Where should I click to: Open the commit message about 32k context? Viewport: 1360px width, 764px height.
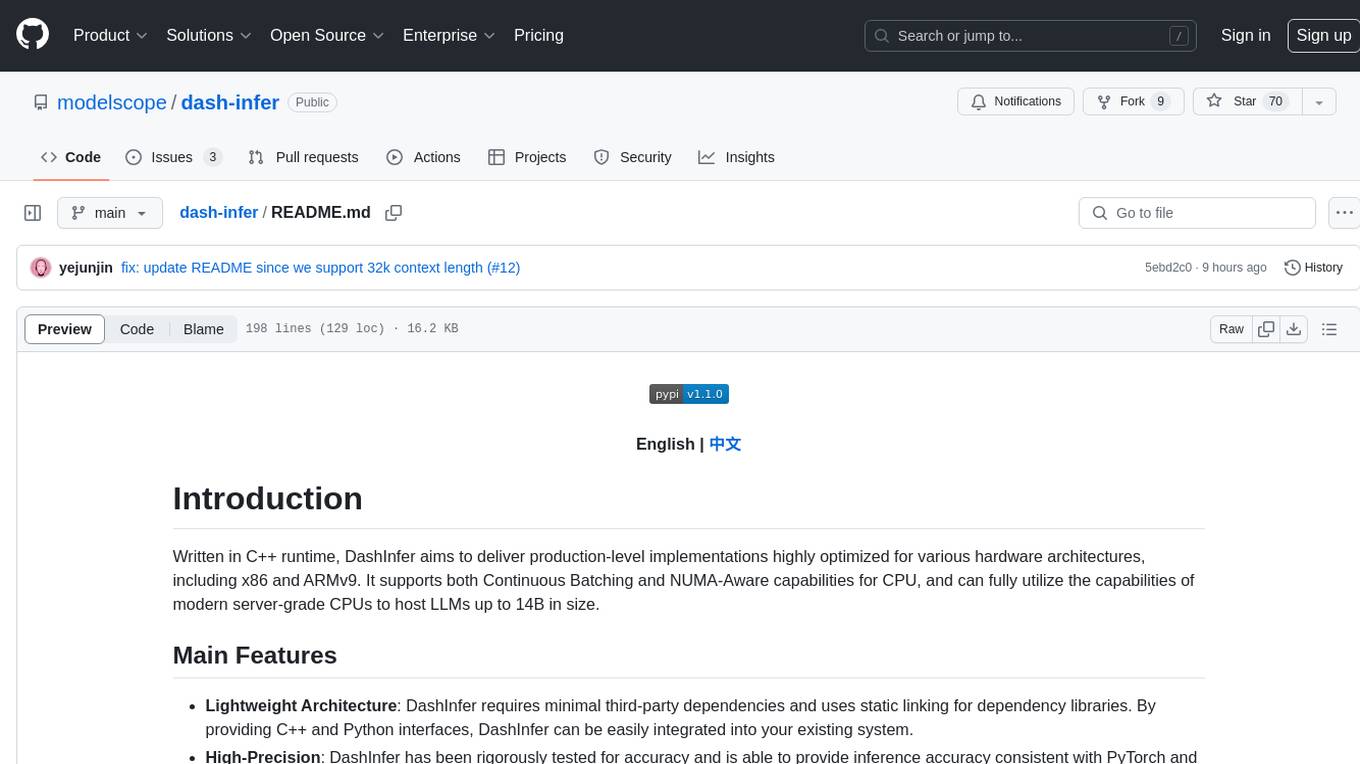(x=300, y=268)
